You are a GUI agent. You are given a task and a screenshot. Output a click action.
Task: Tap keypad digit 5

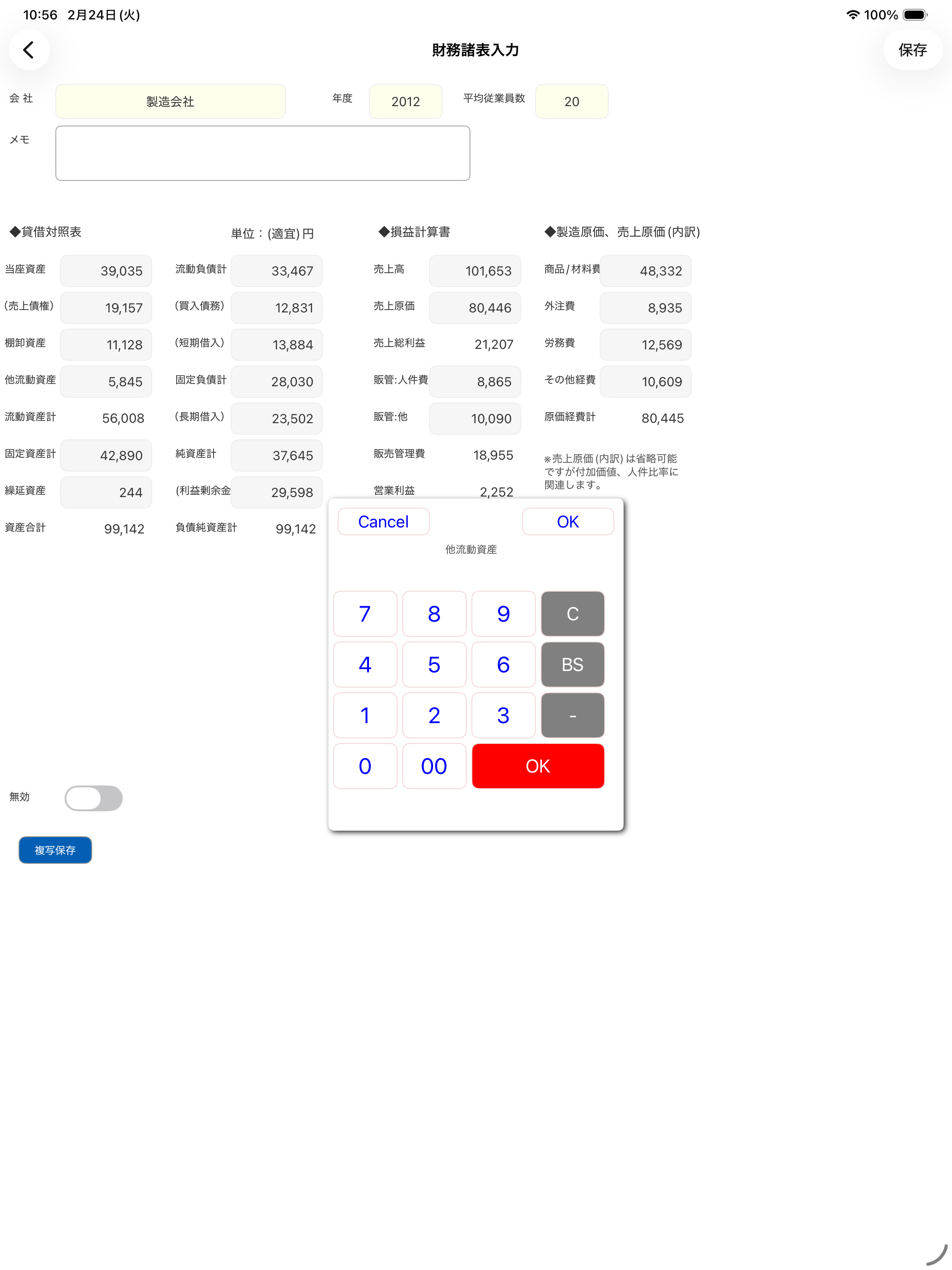[x=434, y=664]
